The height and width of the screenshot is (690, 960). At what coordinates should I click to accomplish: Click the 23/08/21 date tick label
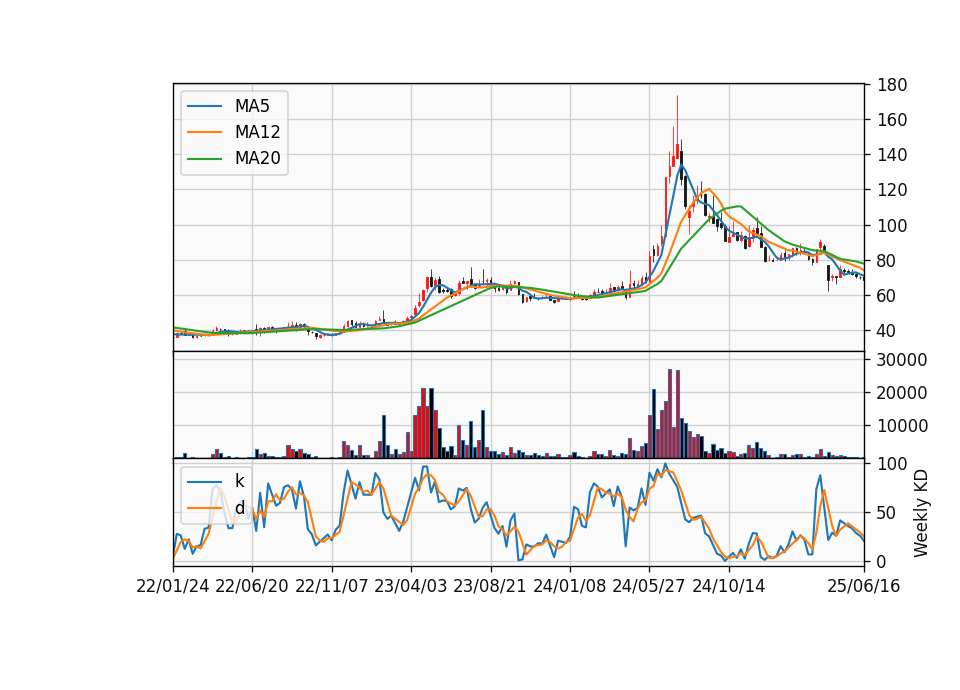pyautogui.click(x=490, y=586)
